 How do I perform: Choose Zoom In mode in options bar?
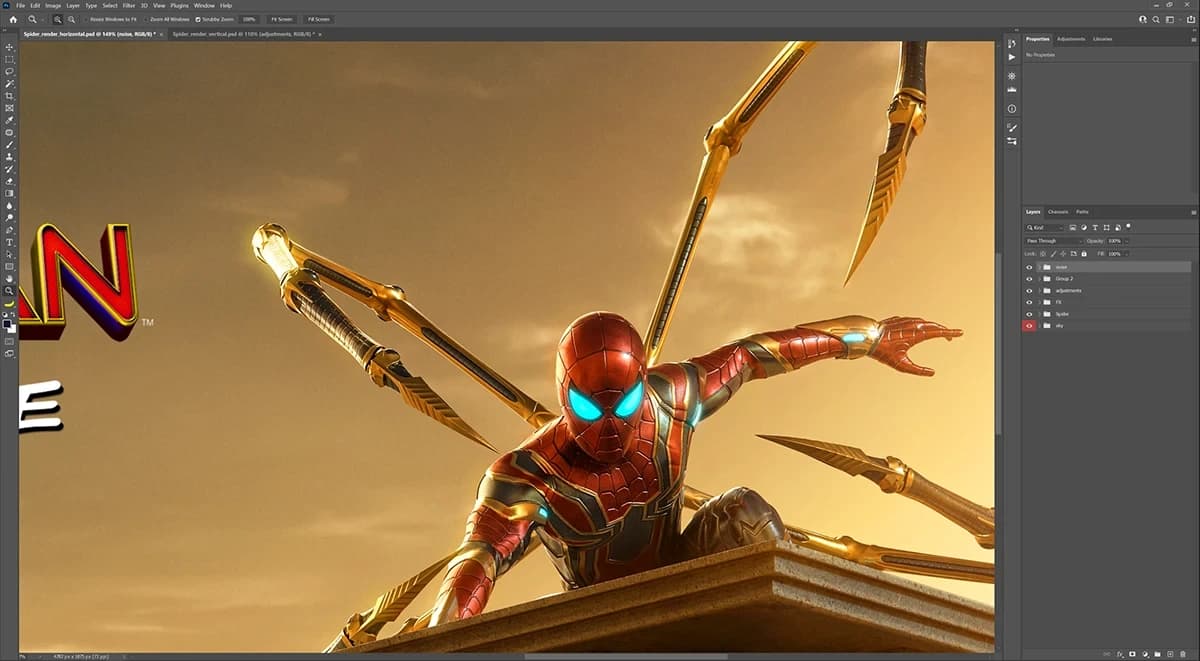pyautogui.click(x=58, y=19)
